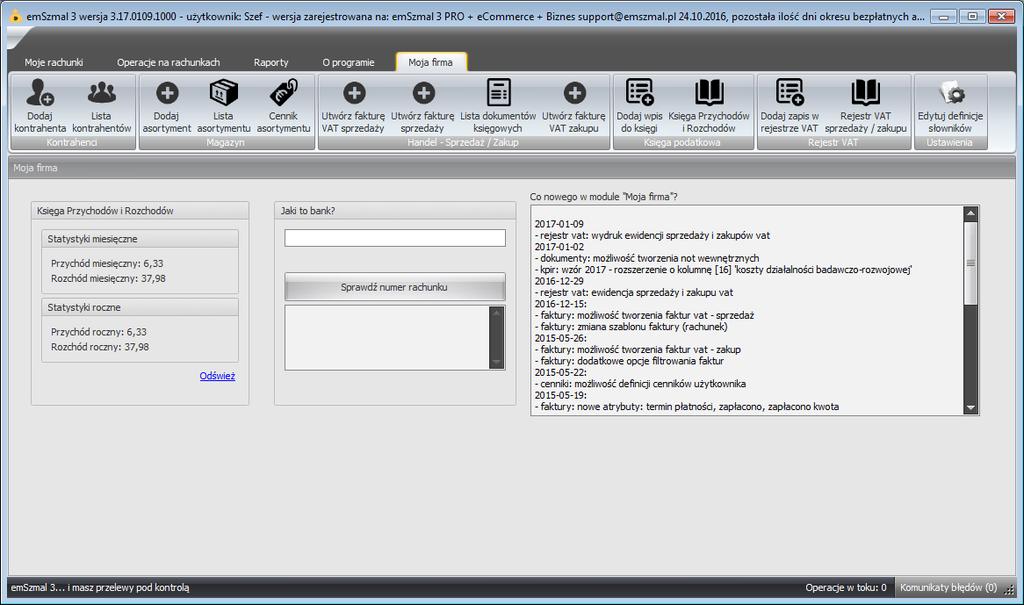
Task: Click Dodaj wpis do księgi icon
Action: pyautogui.click(x=639, y=93)
